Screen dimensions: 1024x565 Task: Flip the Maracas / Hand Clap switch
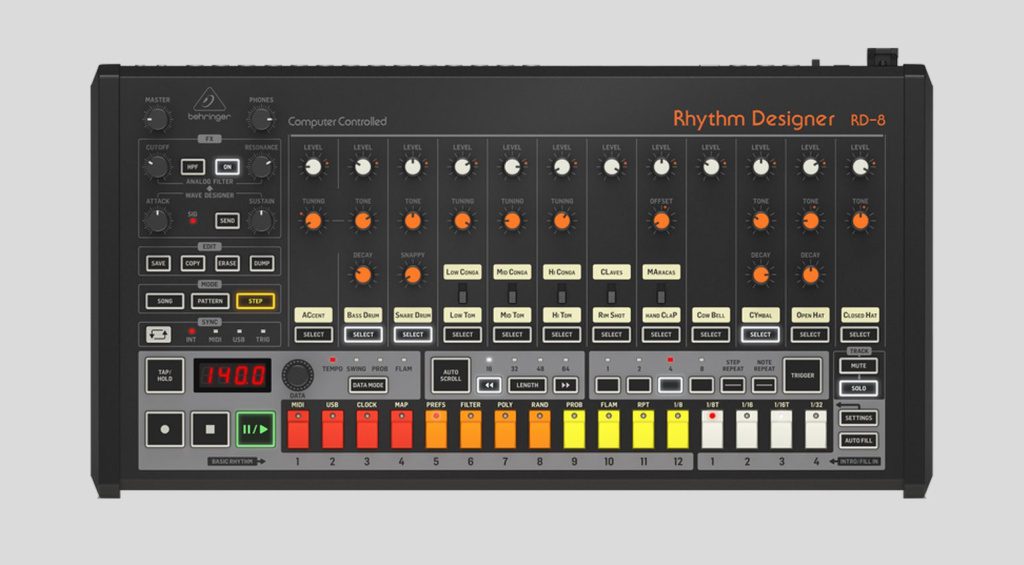coord(661,293)
